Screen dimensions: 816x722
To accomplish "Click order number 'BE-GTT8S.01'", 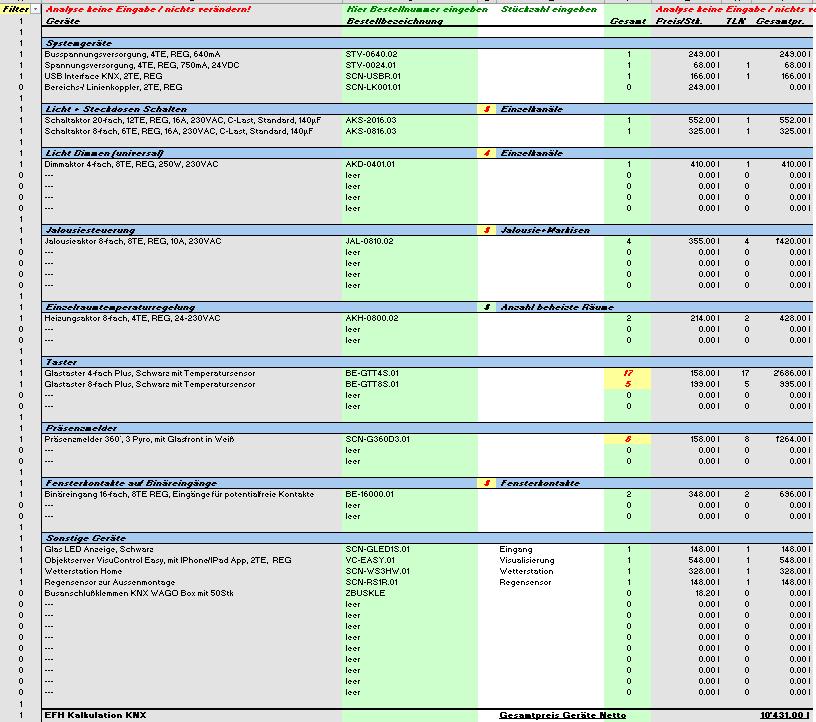I will click(372, 384).
